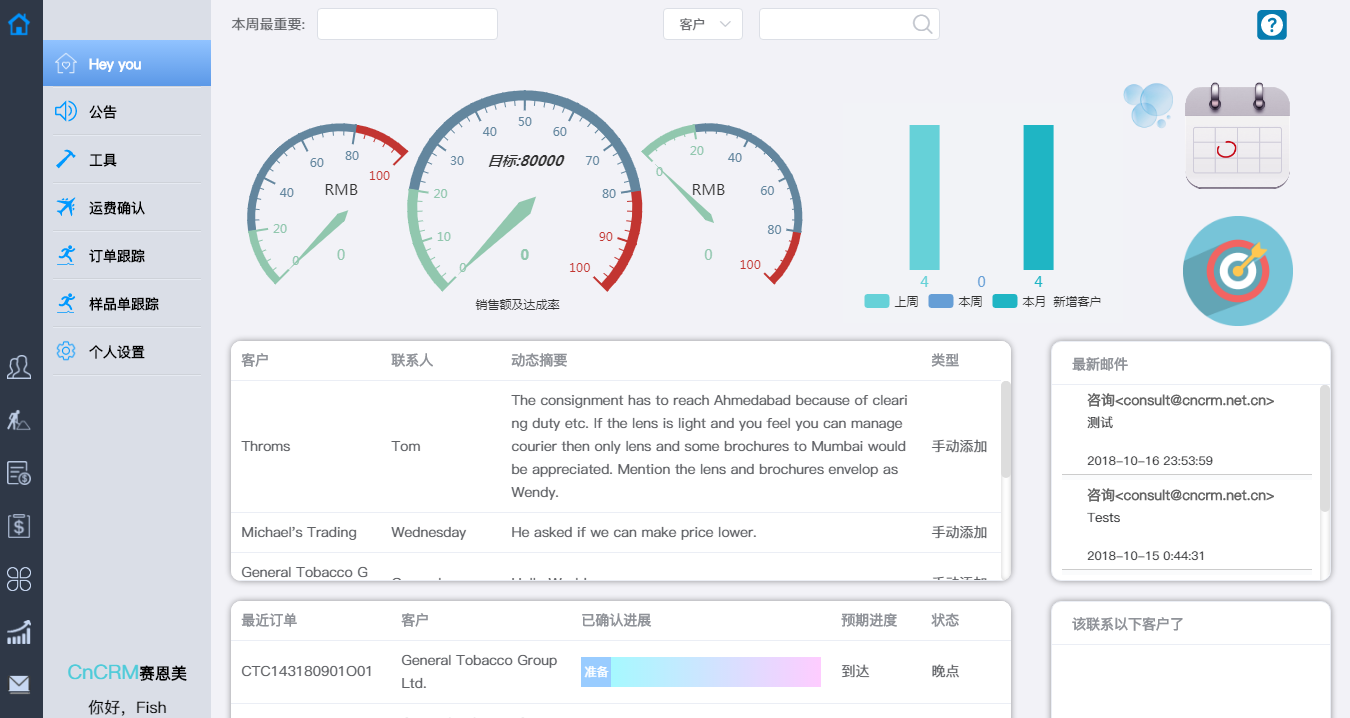
Task: Open the mail envelope sidebar icon
Action: [19, 684]
